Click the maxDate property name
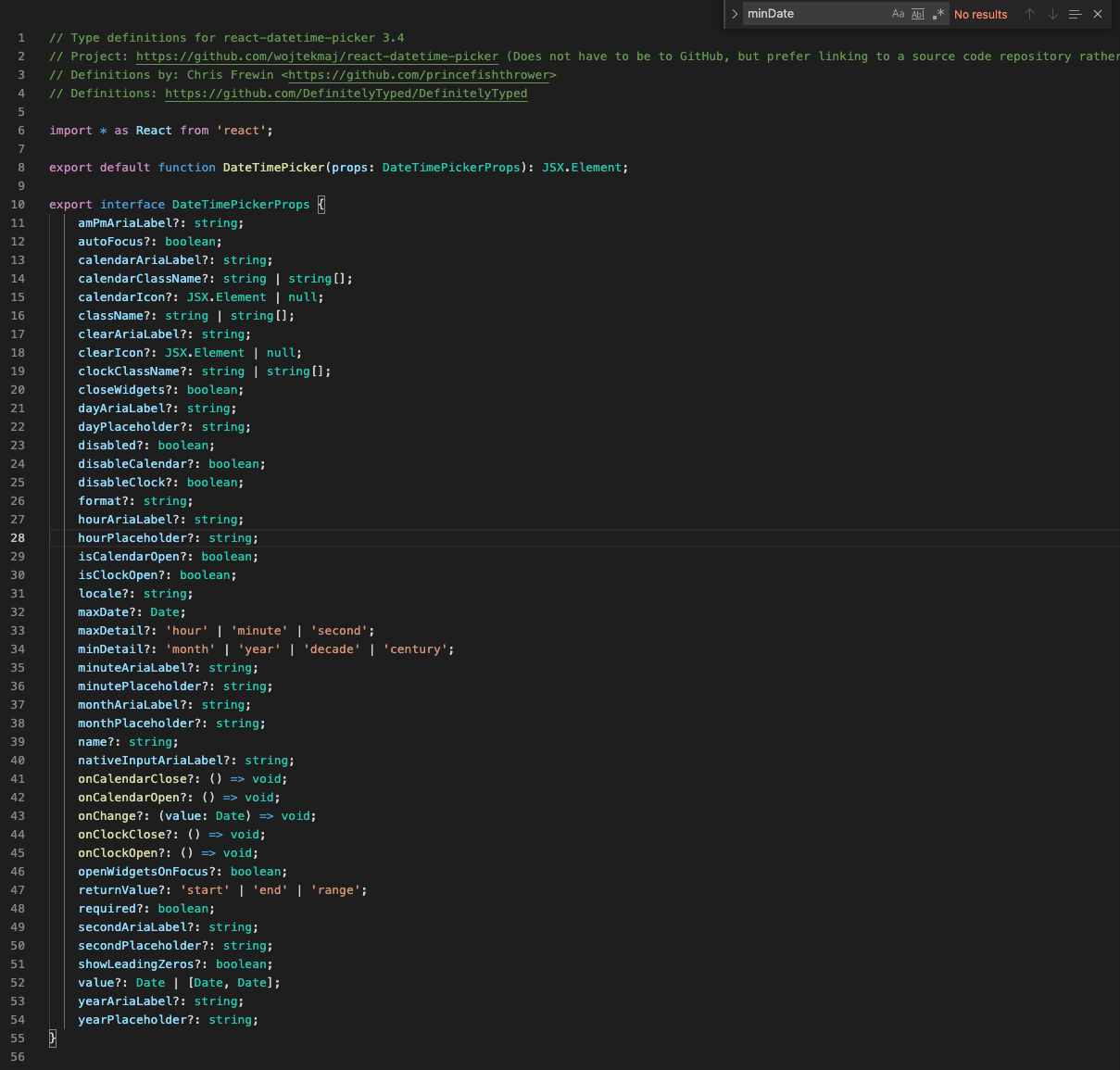Image resolution: width=1120 pixels, height=1070 pixels. coord(102,611)
